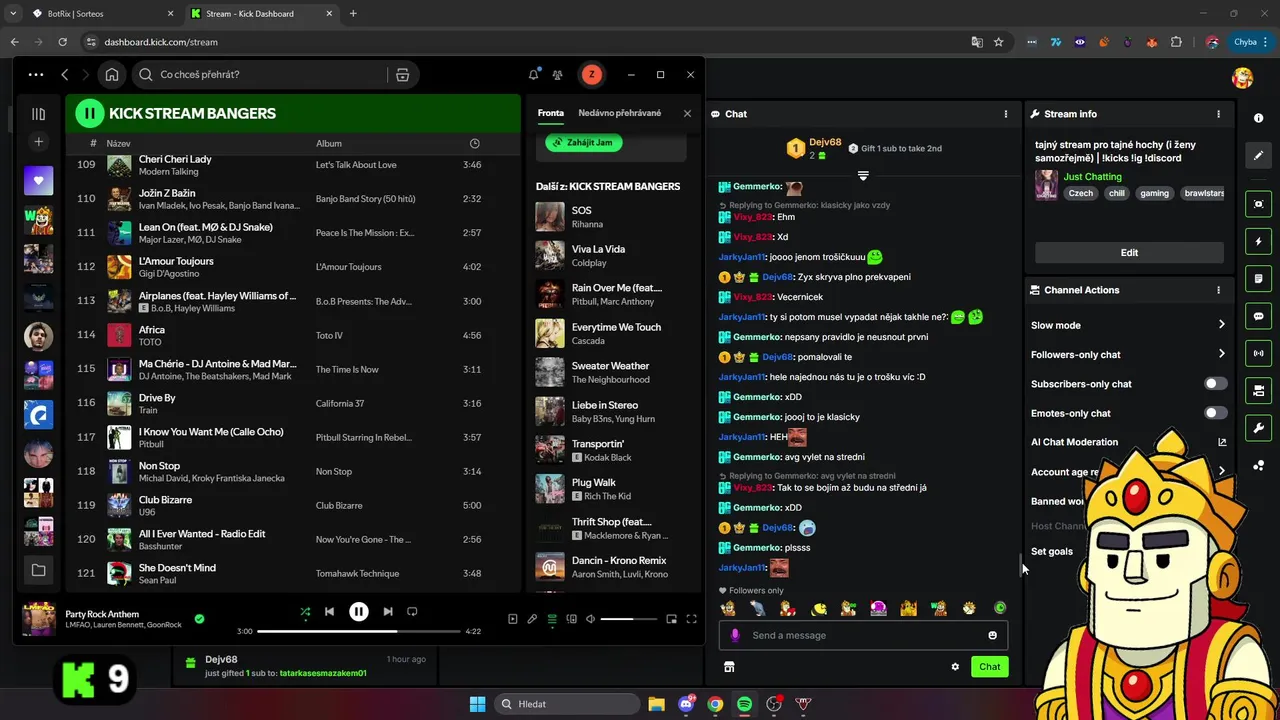This screenshot has width=1280, height=720.
Task: Create playlist with plus icon in sidebar
Action: 38,142
